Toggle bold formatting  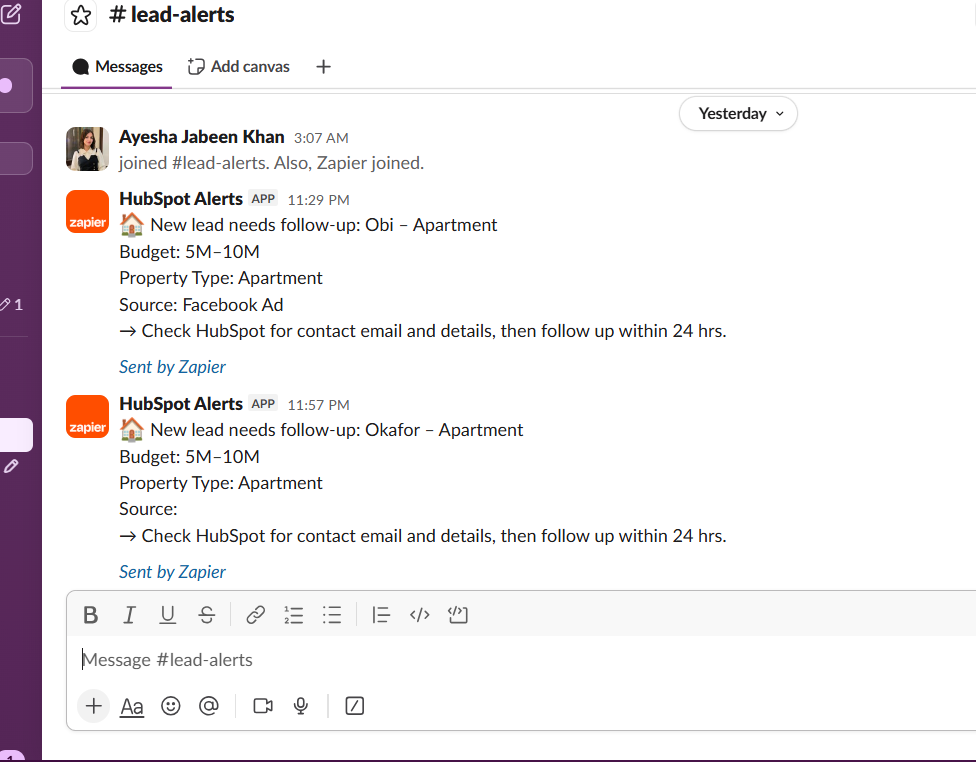(x=90, y=615)
